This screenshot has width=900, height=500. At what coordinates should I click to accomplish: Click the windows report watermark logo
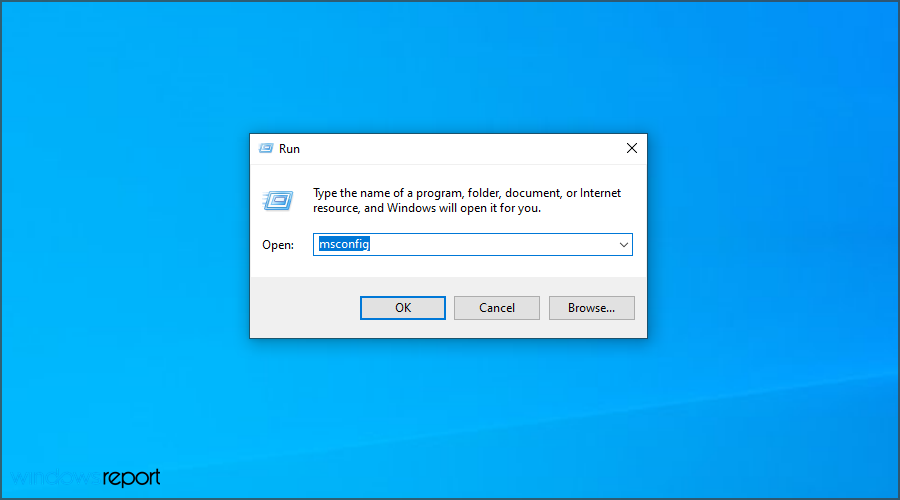click(x=86, y=477)
